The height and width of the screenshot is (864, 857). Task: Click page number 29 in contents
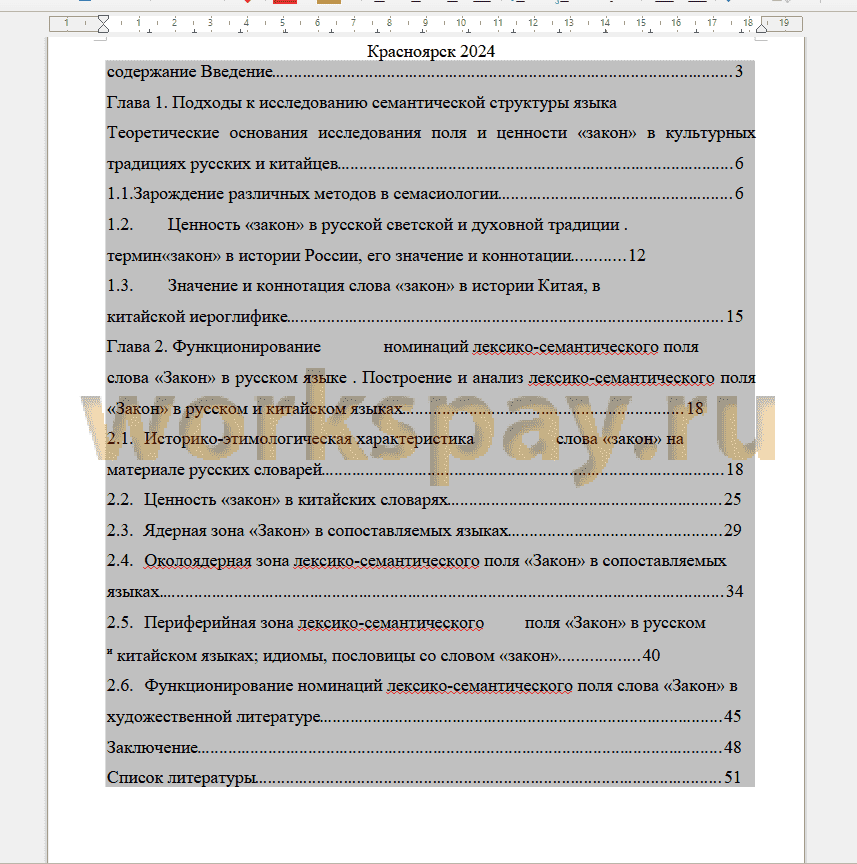click(732, 531)
